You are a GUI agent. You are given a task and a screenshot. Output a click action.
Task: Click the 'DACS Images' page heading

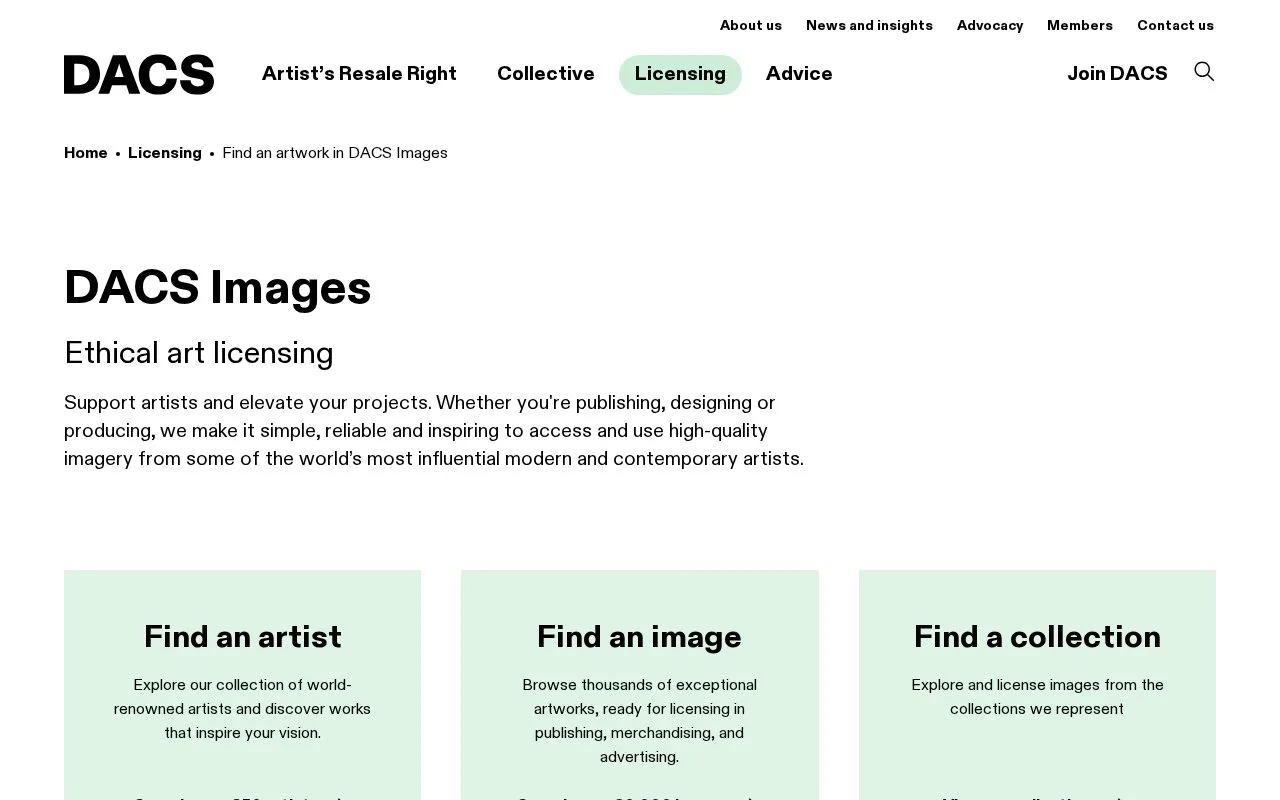coord(218,289)
